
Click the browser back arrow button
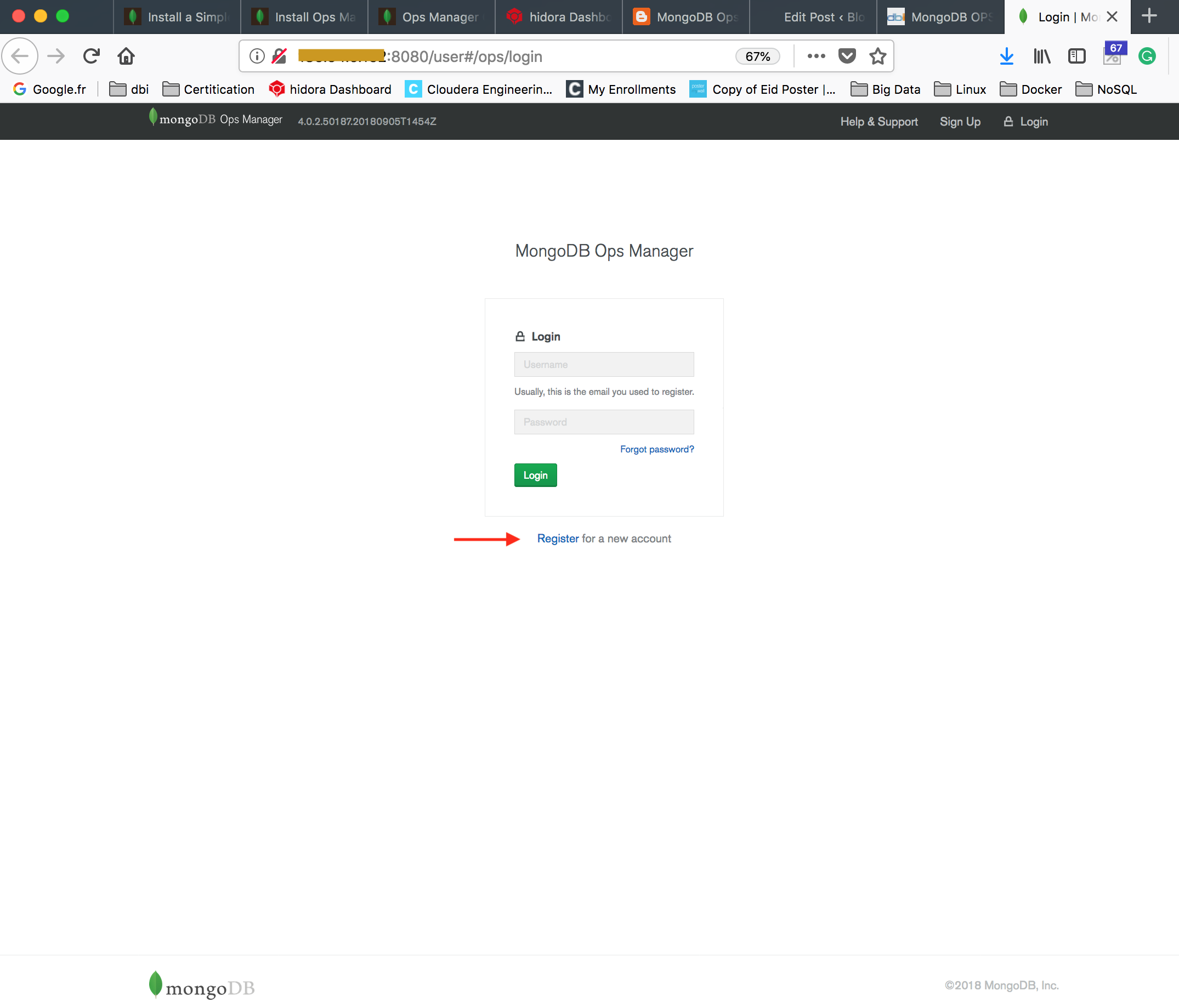20,56
